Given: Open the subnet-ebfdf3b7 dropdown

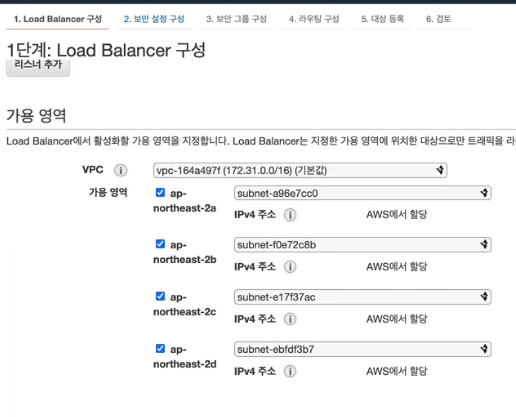Looking at the screenshot, I should pos(363,349).
